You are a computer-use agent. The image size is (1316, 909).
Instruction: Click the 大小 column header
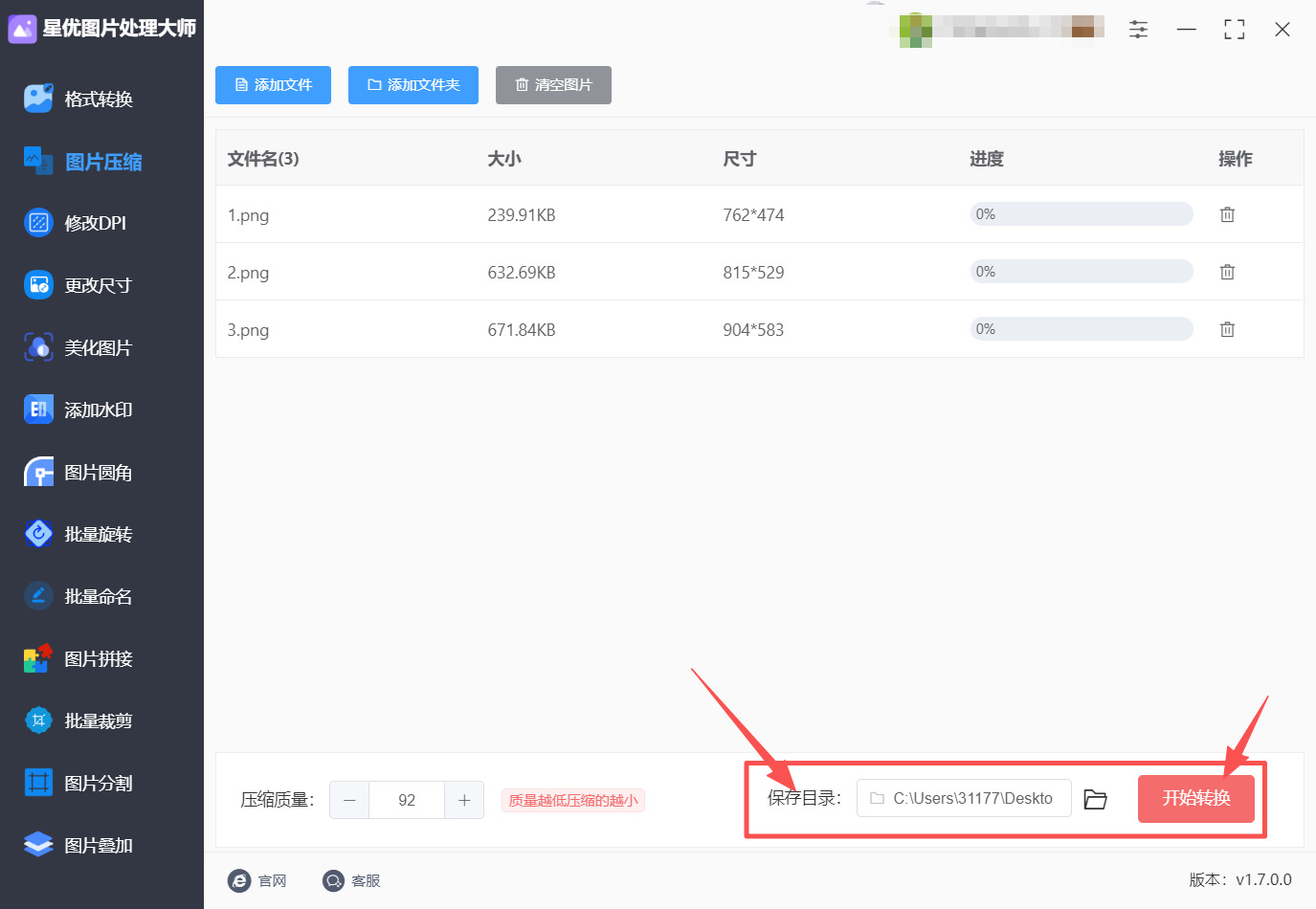click(504, 159)
